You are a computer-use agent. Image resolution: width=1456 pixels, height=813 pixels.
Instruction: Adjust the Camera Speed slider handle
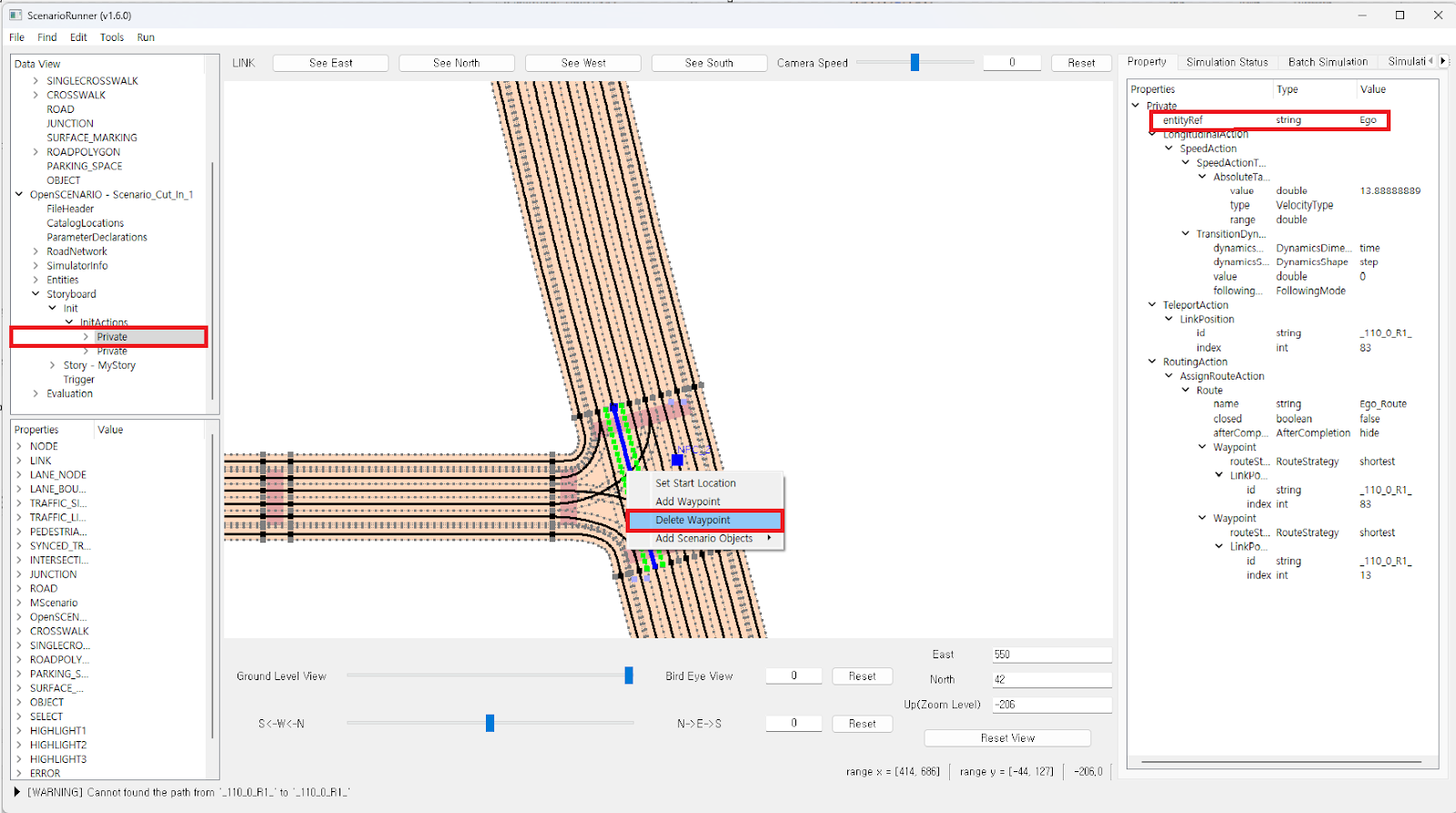[915, 63]
